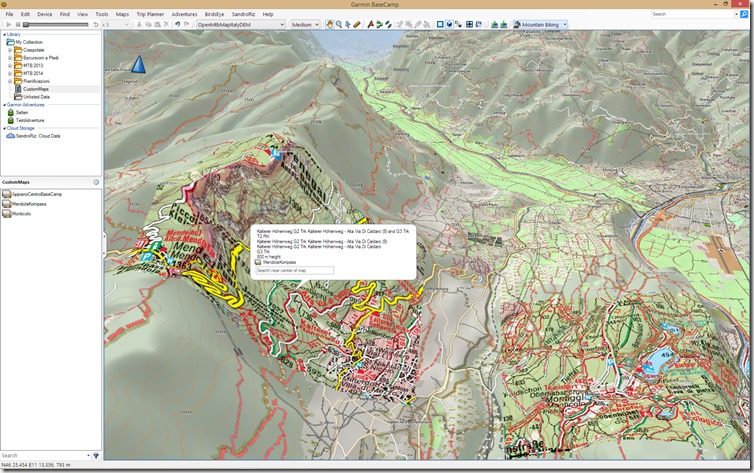Viewport: 754px width, 473px height.
Task: Open the Help menu
Action: coord(268,14)
